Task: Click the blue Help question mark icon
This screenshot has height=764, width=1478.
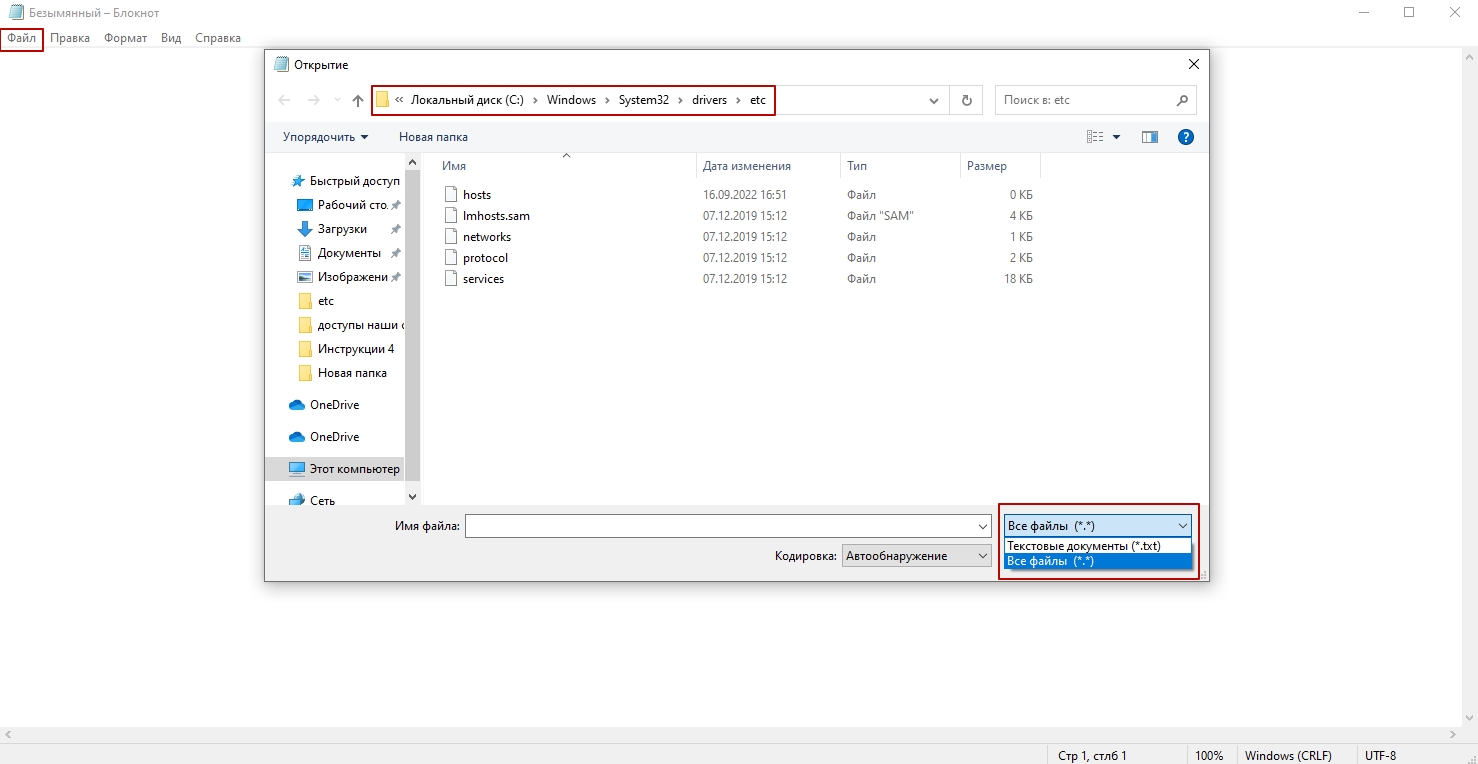Action: pyautogui.click(x=1186, y=137)
